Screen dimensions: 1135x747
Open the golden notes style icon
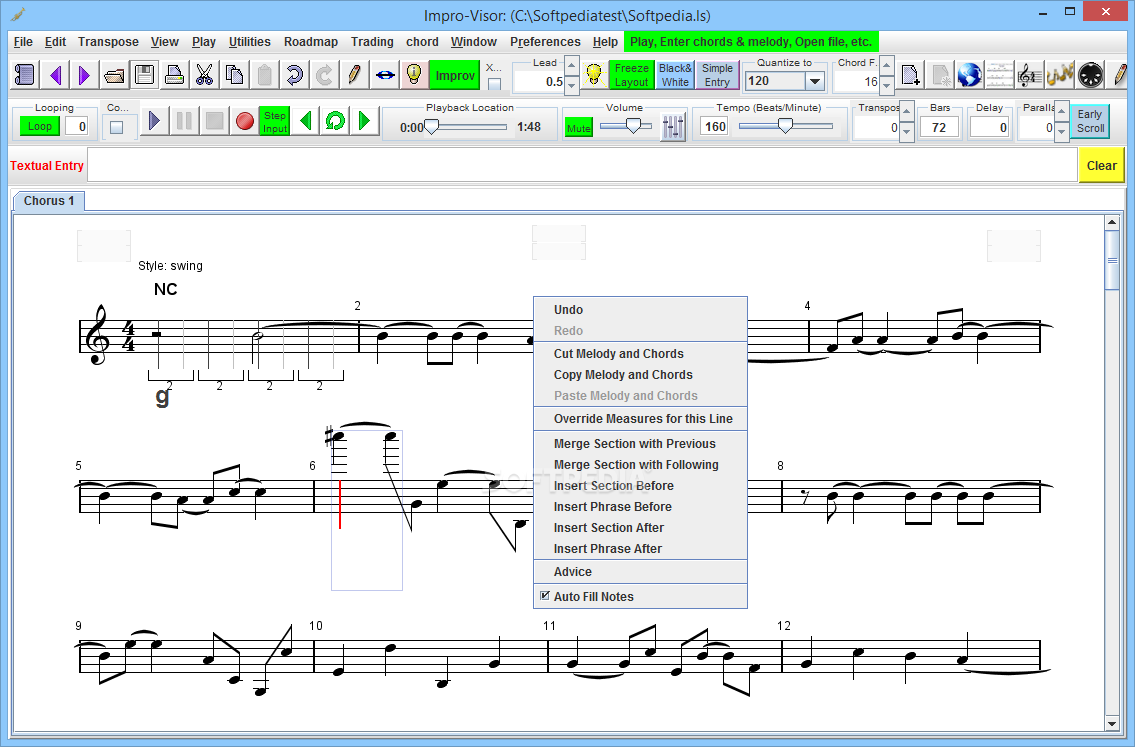(1060, 75)
